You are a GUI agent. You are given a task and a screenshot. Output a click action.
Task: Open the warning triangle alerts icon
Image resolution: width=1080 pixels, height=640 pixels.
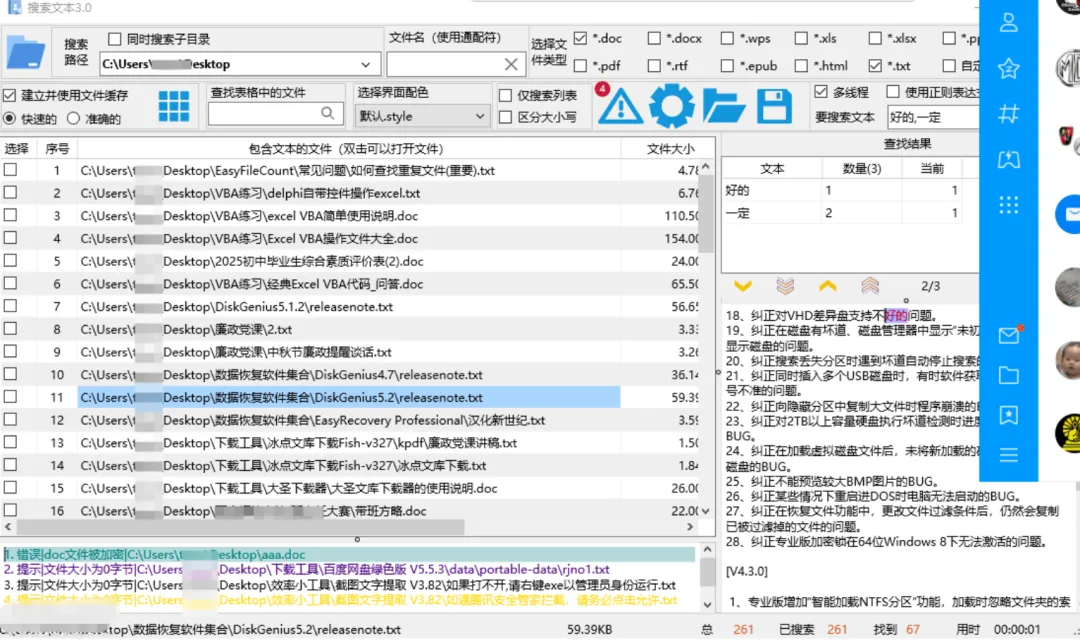pos(621,106)
